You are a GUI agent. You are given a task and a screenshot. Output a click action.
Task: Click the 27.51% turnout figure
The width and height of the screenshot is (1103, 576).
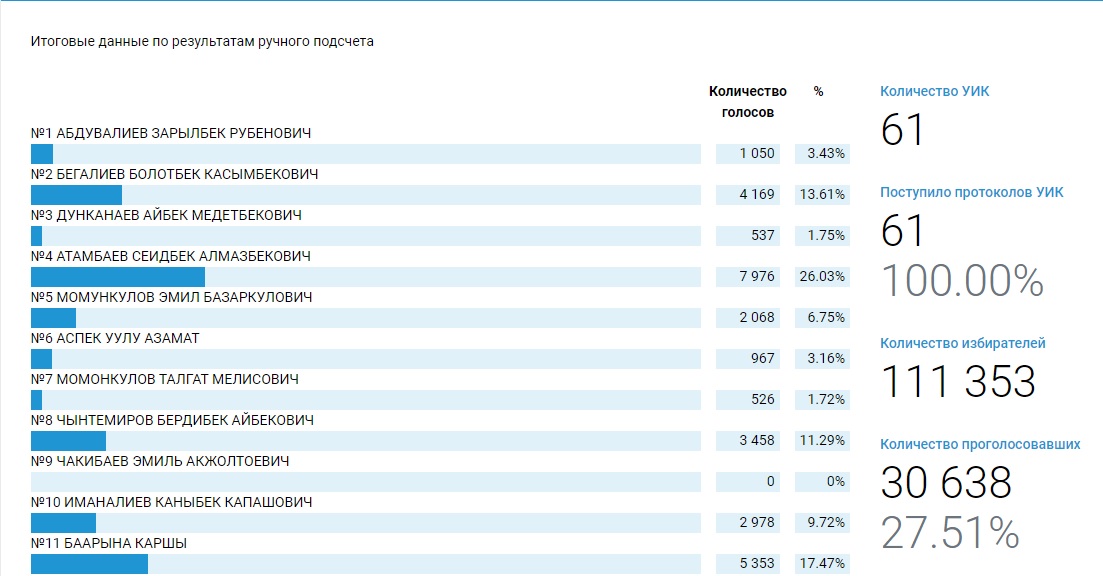949,532
